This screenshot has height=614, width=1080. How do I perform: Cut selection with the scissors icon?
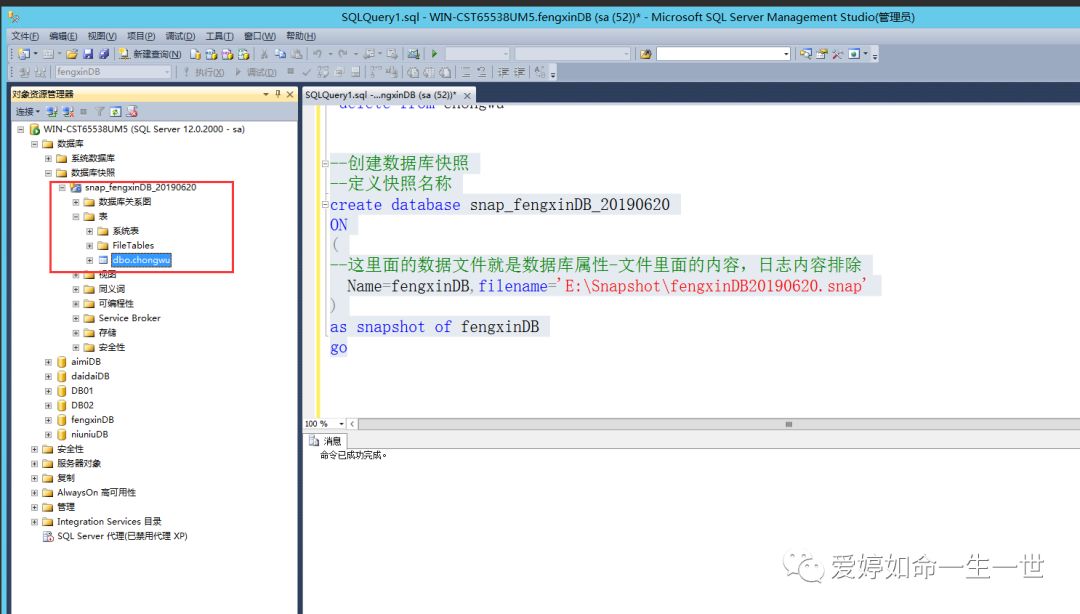[x=264, y=54]
